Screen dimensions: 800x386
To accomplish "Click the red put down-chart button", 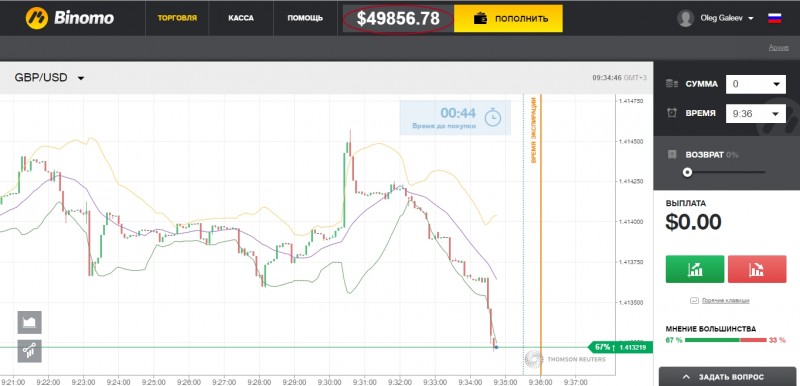I will point(757,269).
